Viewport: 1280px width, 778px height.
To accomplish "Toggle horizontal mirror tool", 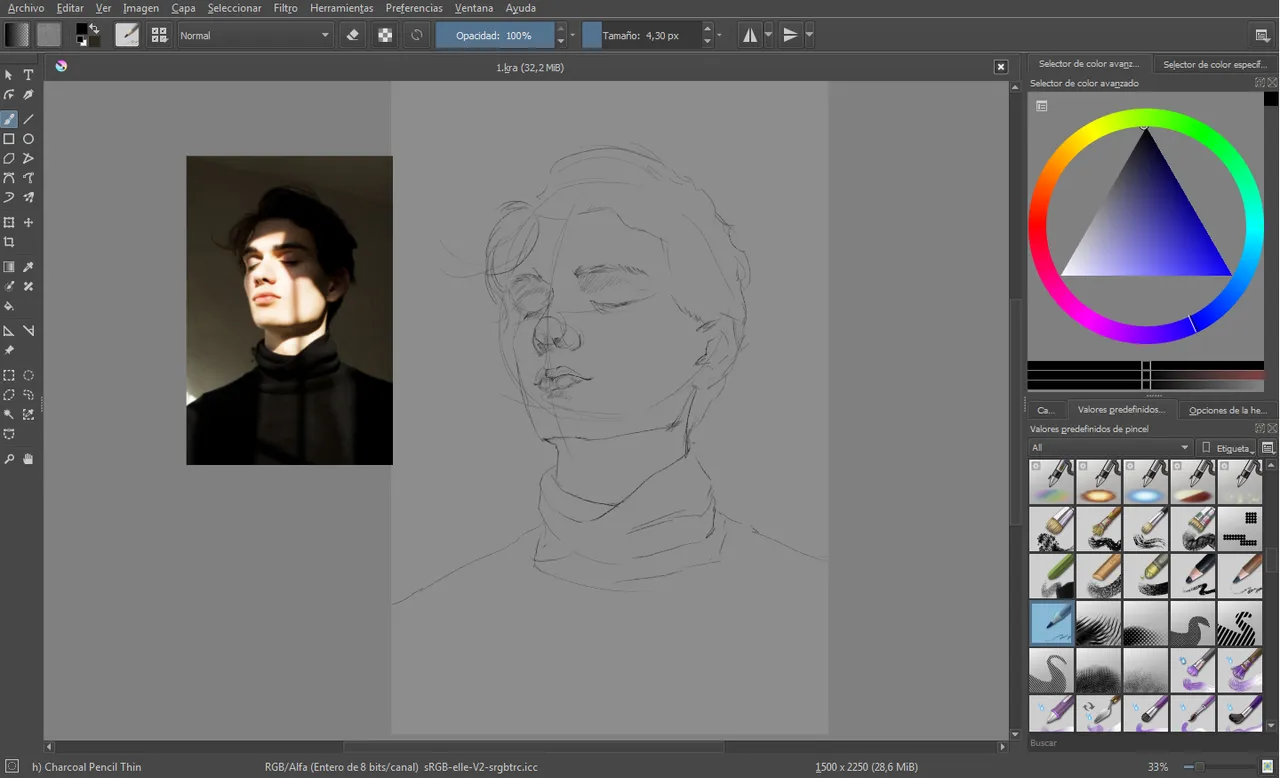I will point(749,35).
